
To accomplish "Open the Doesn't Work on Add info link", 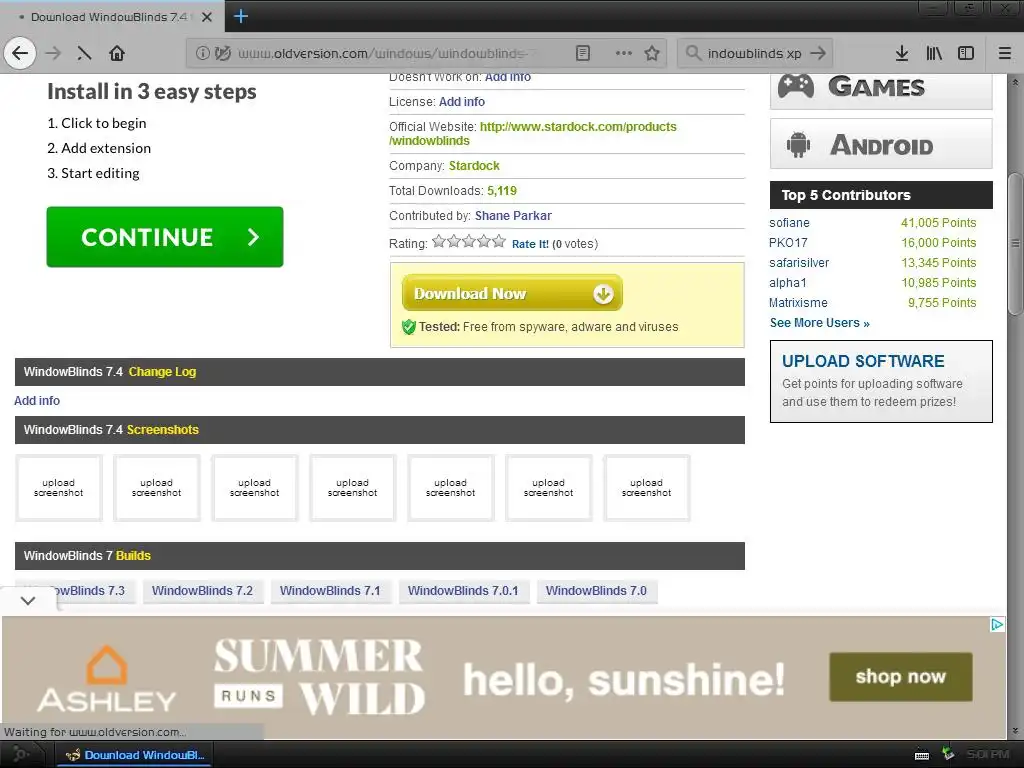I will pyautogui.click(x=507, y=77).
